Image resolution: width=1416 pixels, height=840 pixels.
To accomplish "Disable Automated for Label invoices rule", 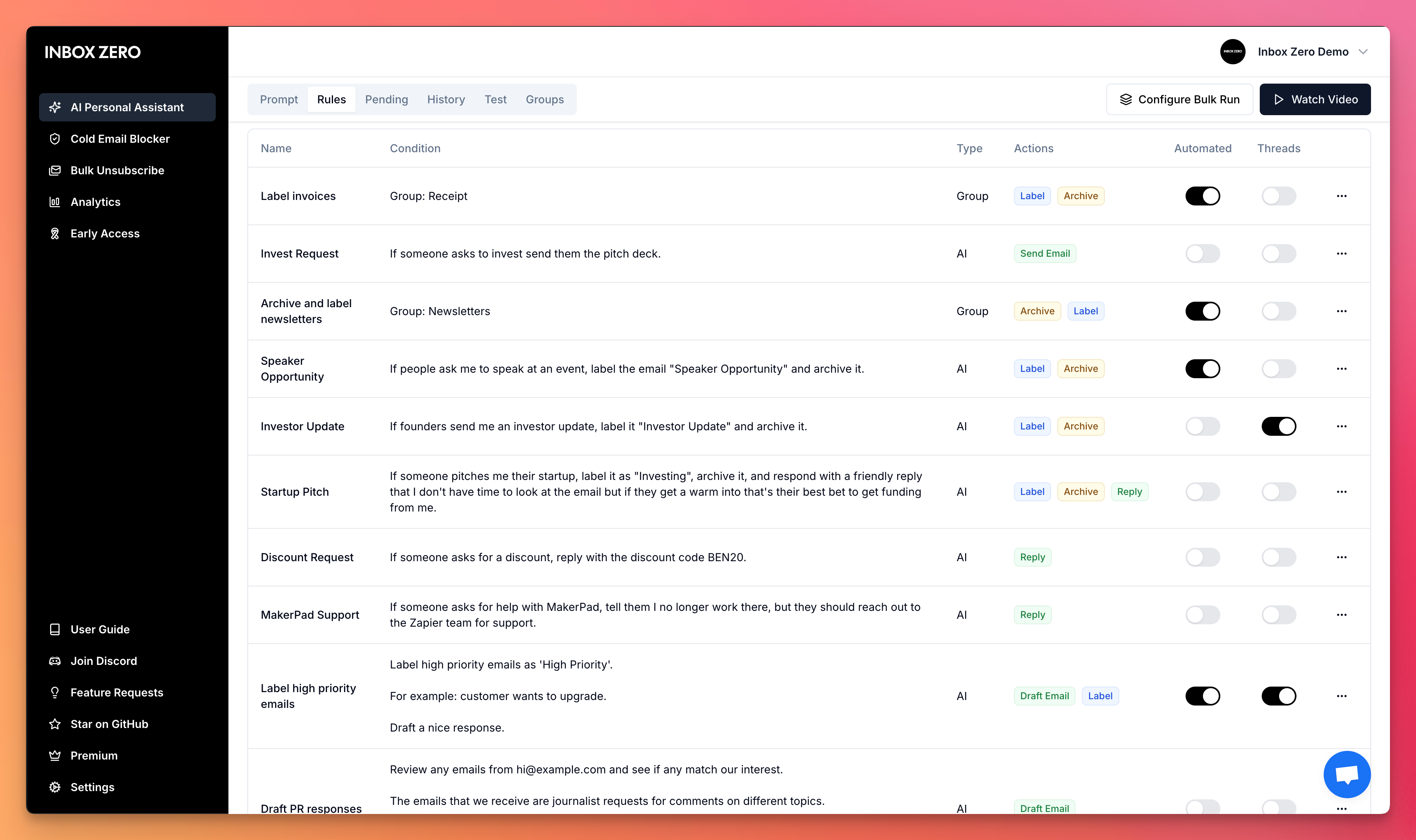I will [x=1202, y=196].
